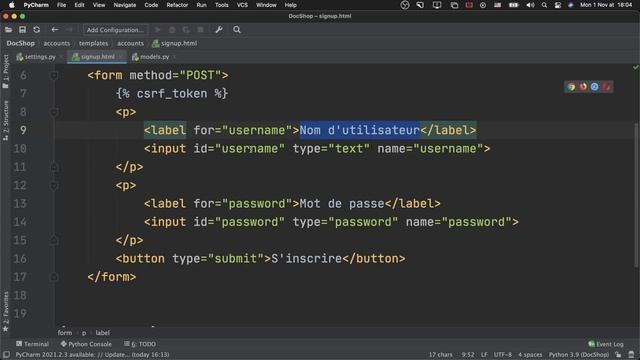
Task: Click on line number 13 in gutter
Action: point(20,204)
